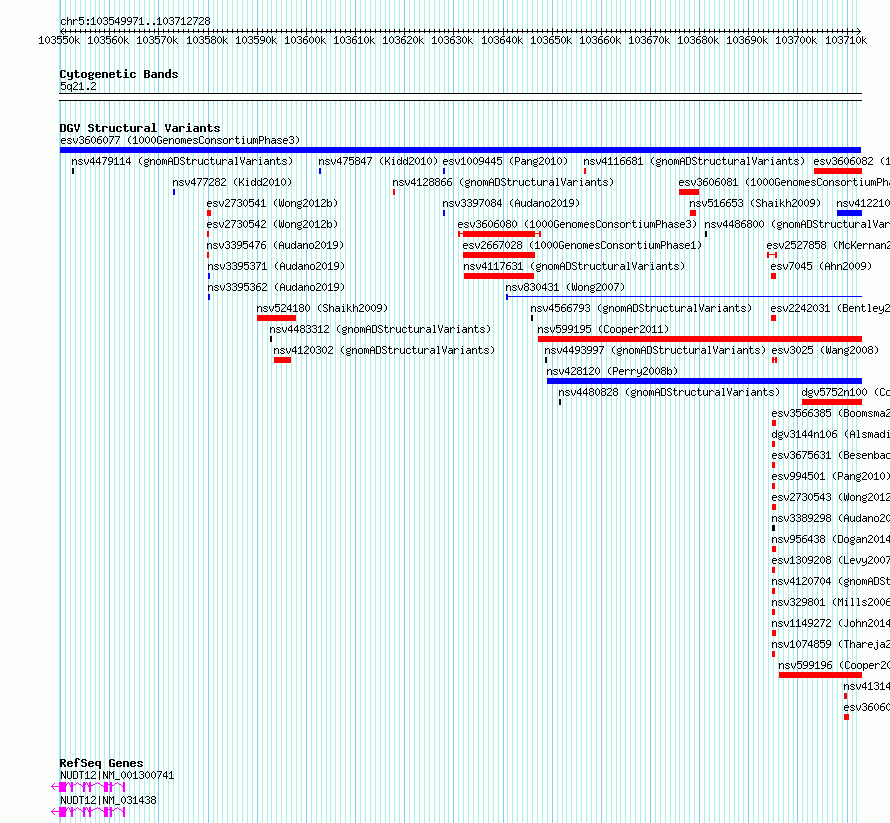The image size is (890, 823).
Task: Click the red bar under nsv4117631
Action: (x=499, y=276)
